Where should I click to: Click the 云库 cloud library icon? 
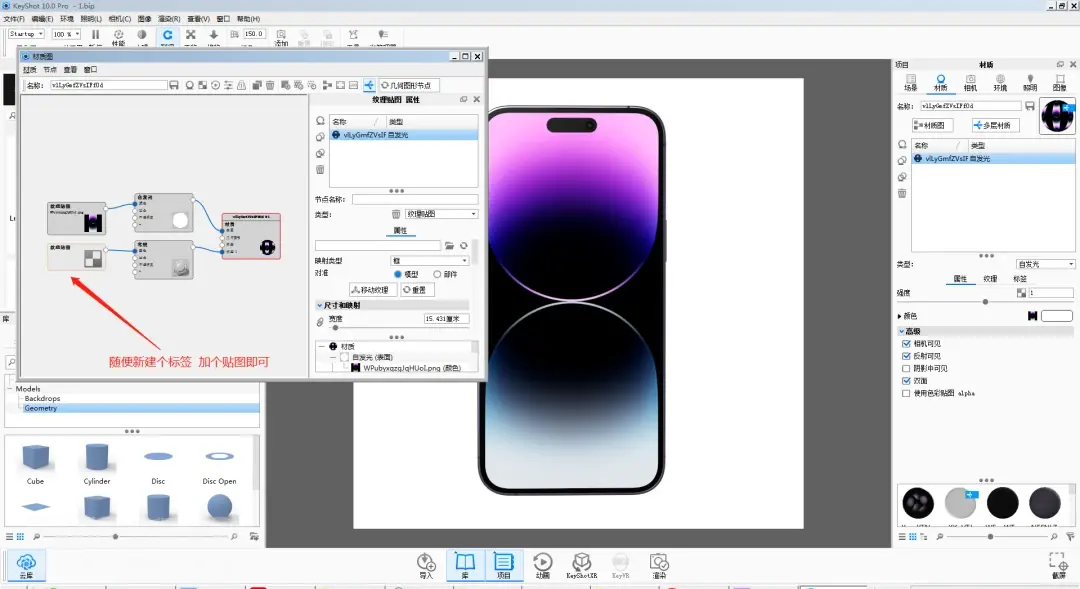(x=26, y=564)
